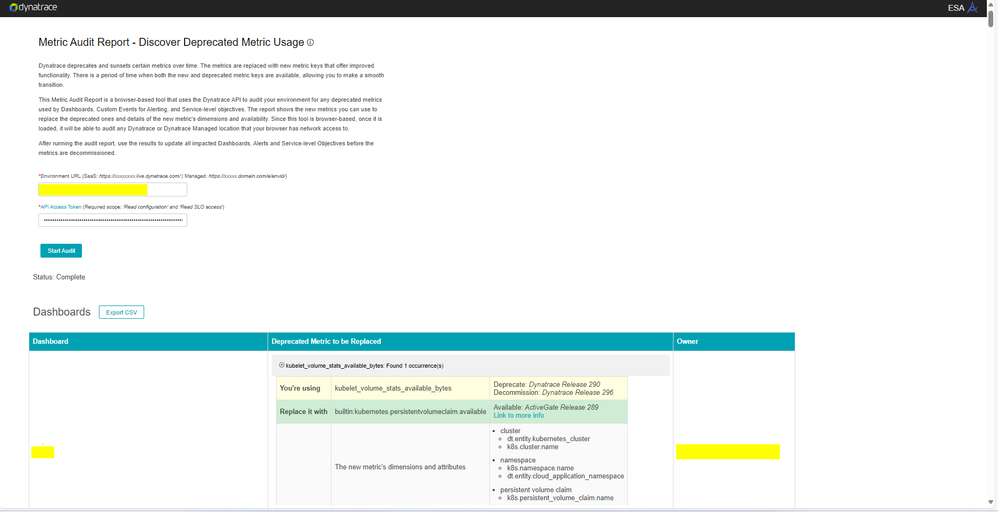Click 'Decommission: Dynatrace Release 296' text
The image size is (998, 512).
[553, 392]
